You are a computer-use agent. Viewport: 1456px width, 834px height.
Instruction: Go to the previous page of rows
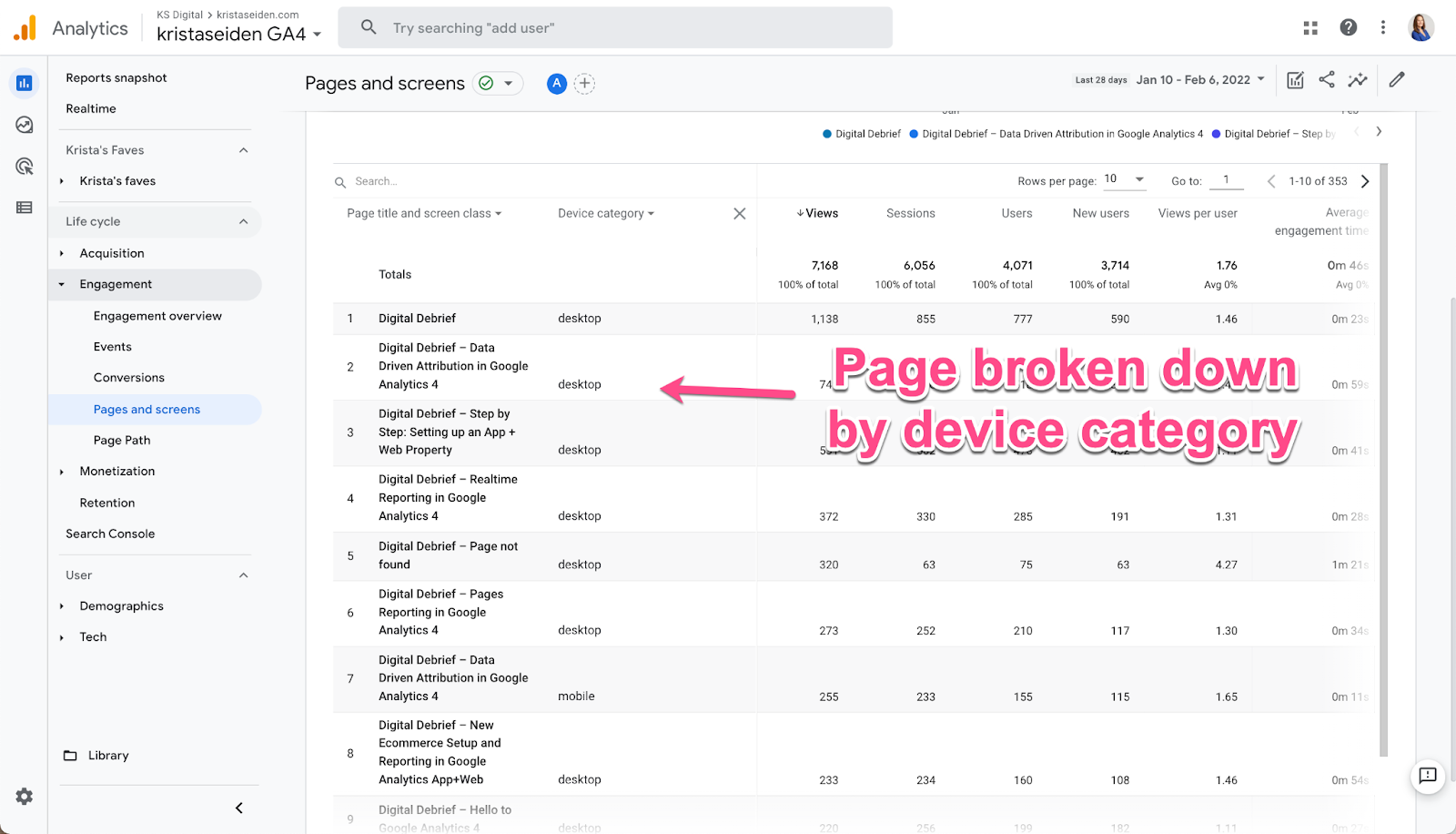coord(1271,181)
